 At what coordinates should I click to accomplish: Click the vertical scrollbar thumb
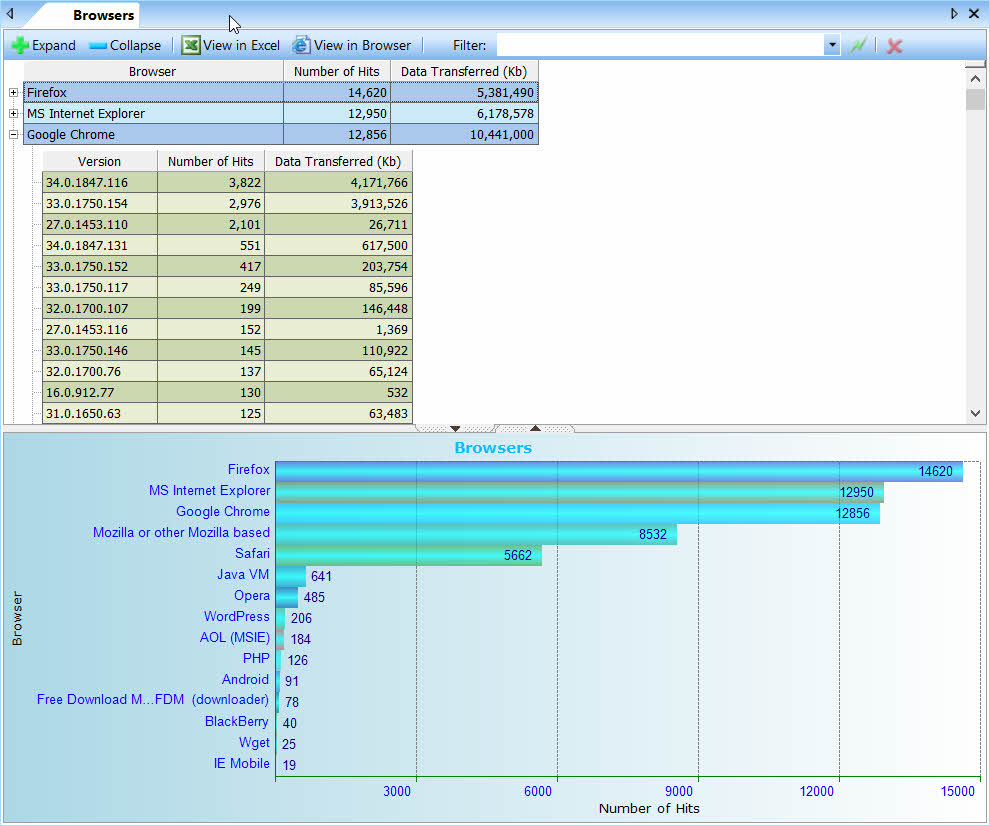click(x=975, y=99)
